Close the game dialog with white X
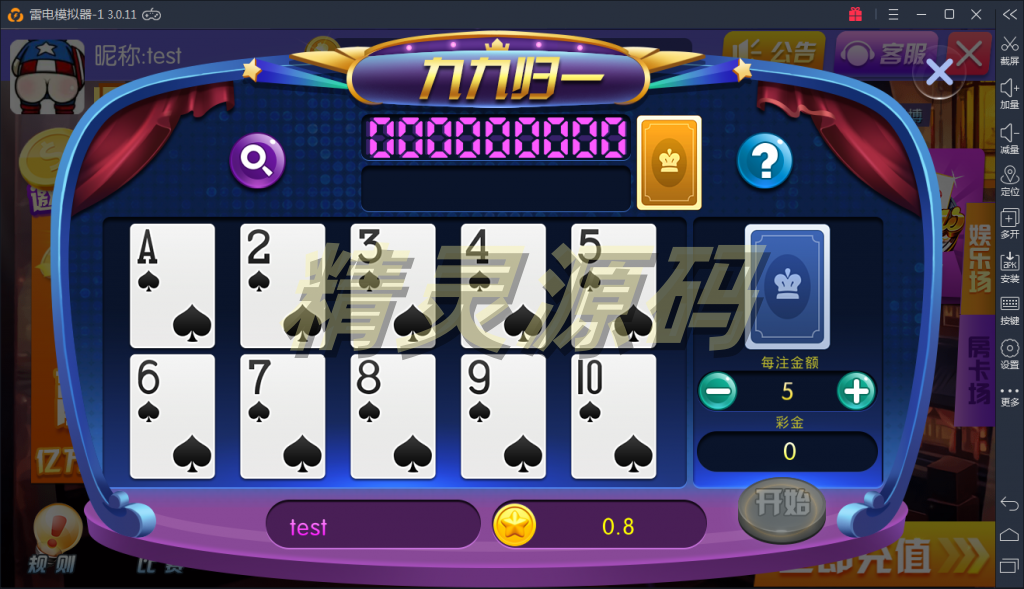The image size is (1024, 589). pyautogui.click(x=939, y=73)
